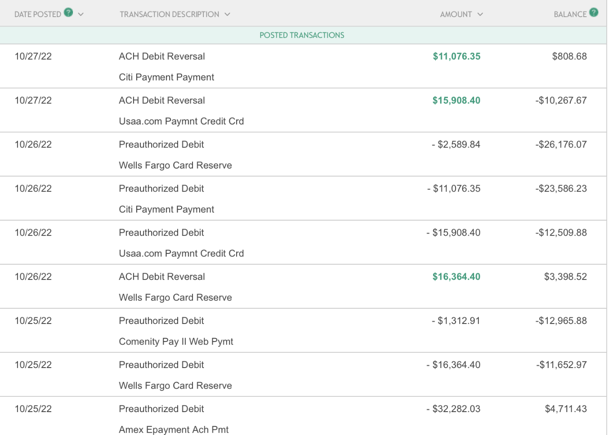This screenshot has height=435, width=608.
Task: Click the -$26,176.07 balance value
Action: click(561, 145)
